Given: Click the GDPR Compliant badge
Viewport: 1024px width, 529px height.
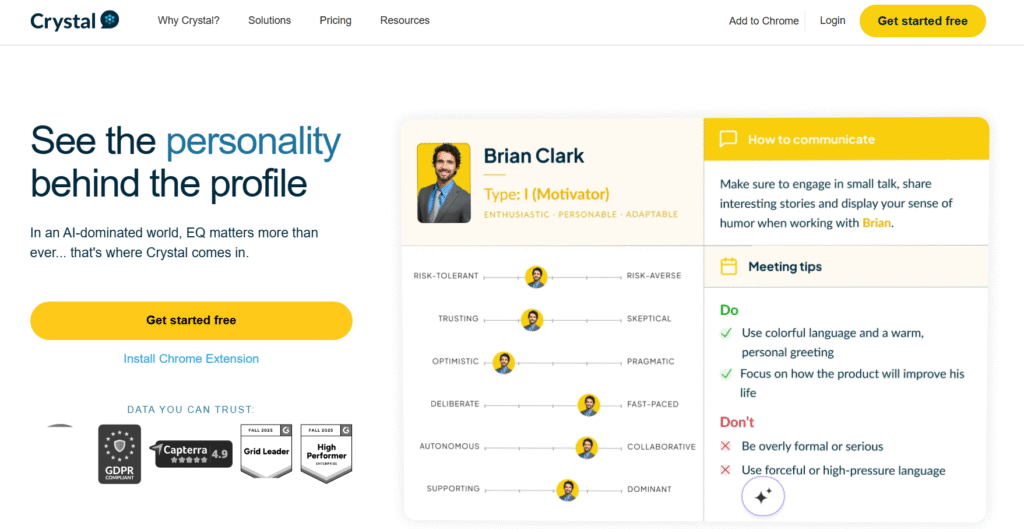Looking at the screenshot, I should [x=120, y=454].
